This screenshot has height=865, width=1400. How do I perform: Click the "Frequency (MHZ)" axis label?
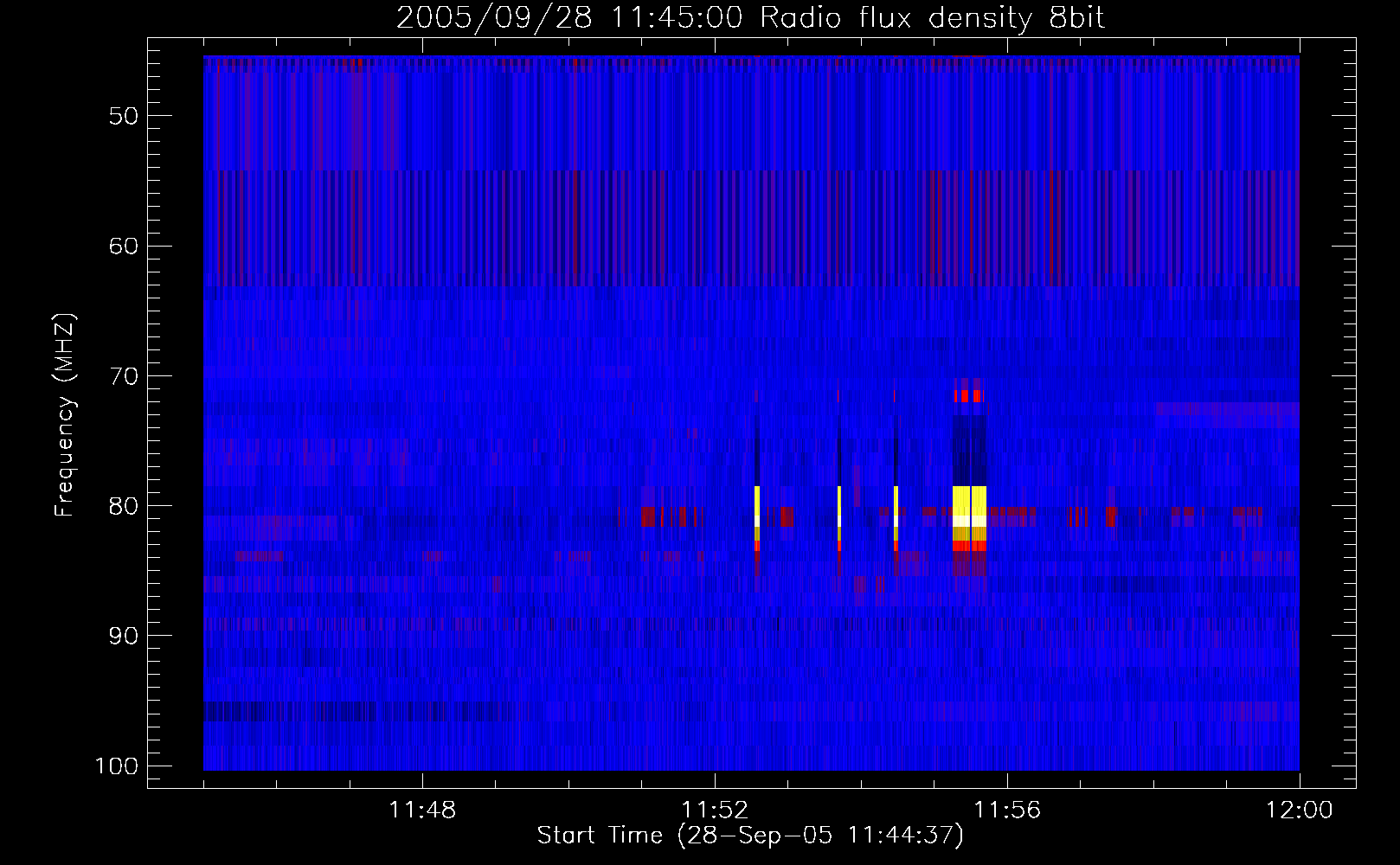(65, 415)
